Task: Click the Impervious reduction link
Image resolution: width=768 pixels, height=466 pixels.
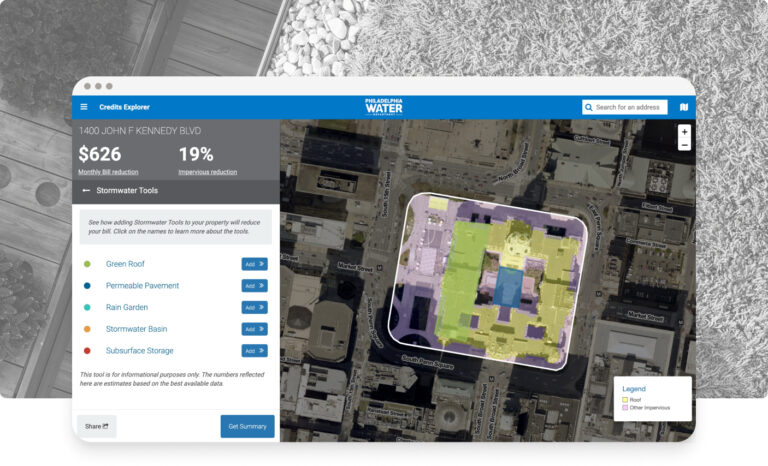Action: tap(207, 172)
